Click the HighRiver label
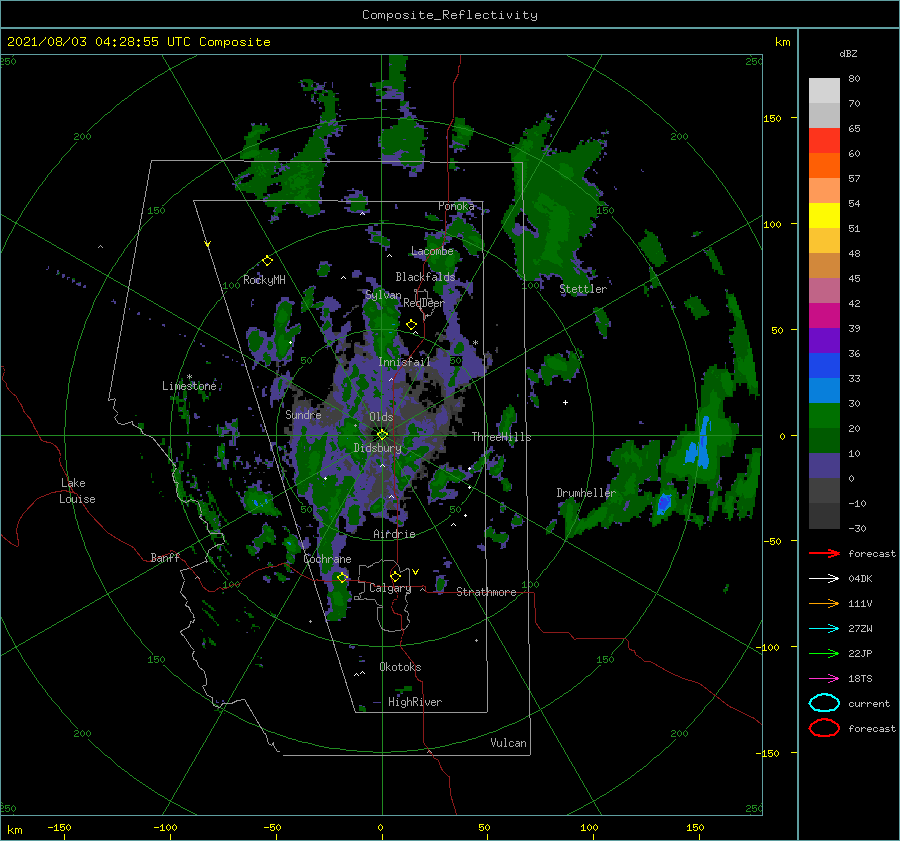 tap(415, 703)
